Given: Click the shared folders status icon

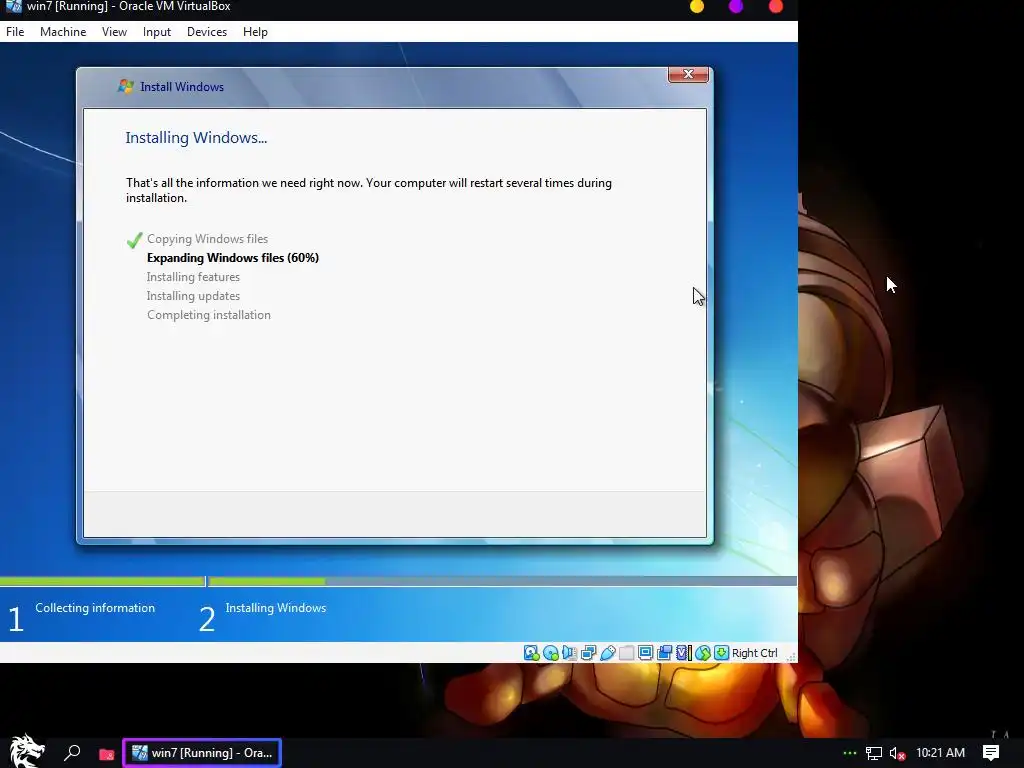Looking at the screenshot, I should coord(626,652).
